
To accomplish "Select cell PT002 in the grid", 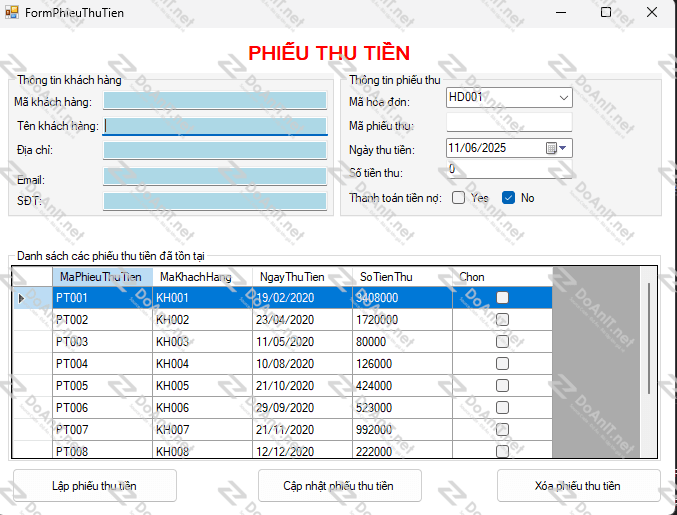I will point(102,319).
